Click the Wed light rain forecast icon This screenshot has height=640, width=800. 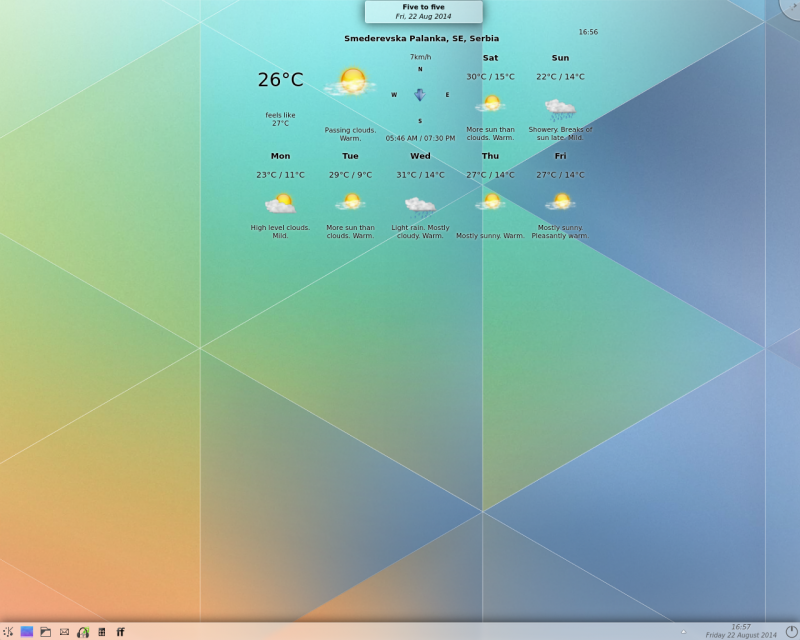pos(420,207)
